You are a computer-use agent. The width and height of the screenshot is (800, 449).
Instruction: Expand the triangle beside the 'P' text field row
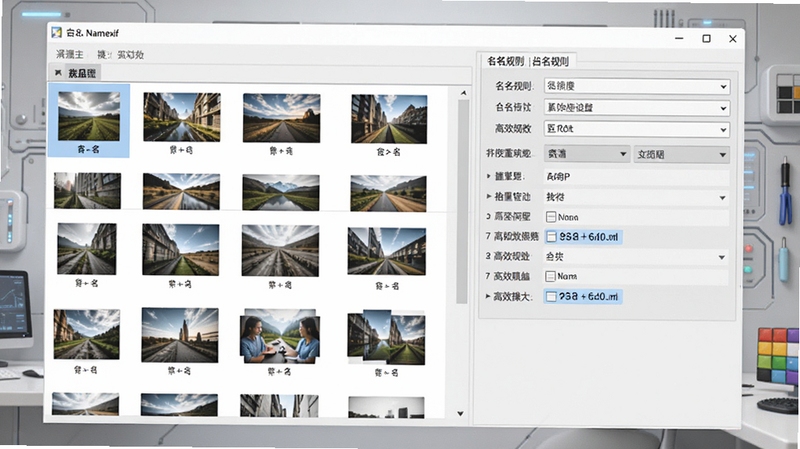click(489, 176)
